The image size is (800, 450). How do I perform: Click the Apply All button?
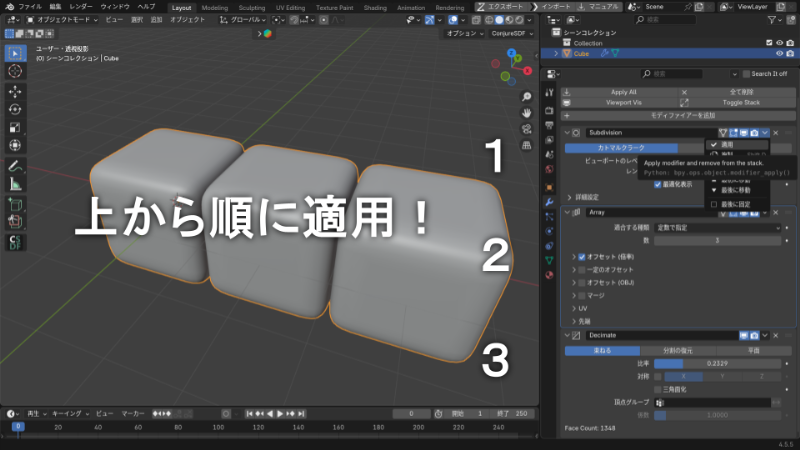623,91
